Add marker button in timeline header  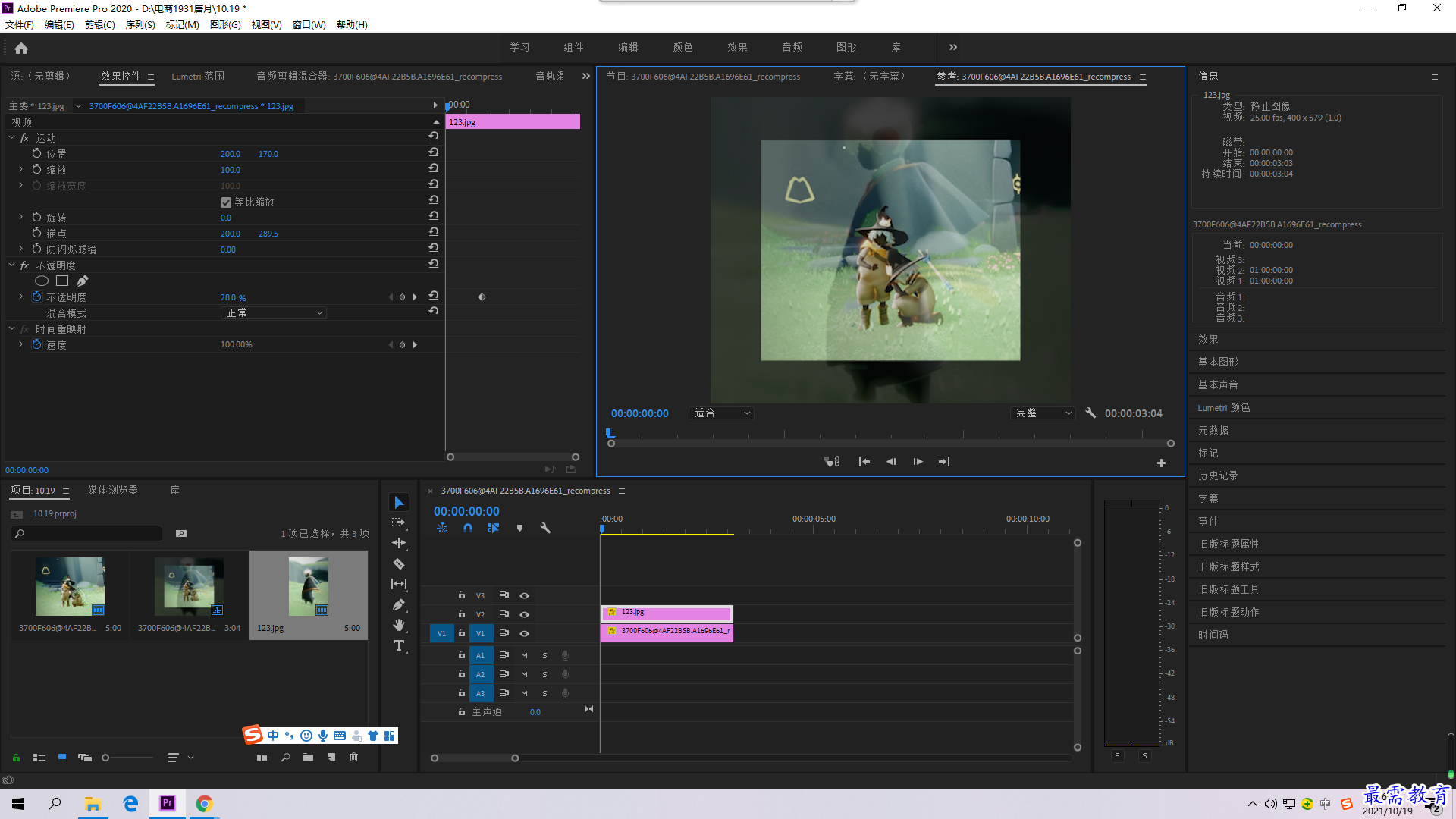click(x=519, y=528)
